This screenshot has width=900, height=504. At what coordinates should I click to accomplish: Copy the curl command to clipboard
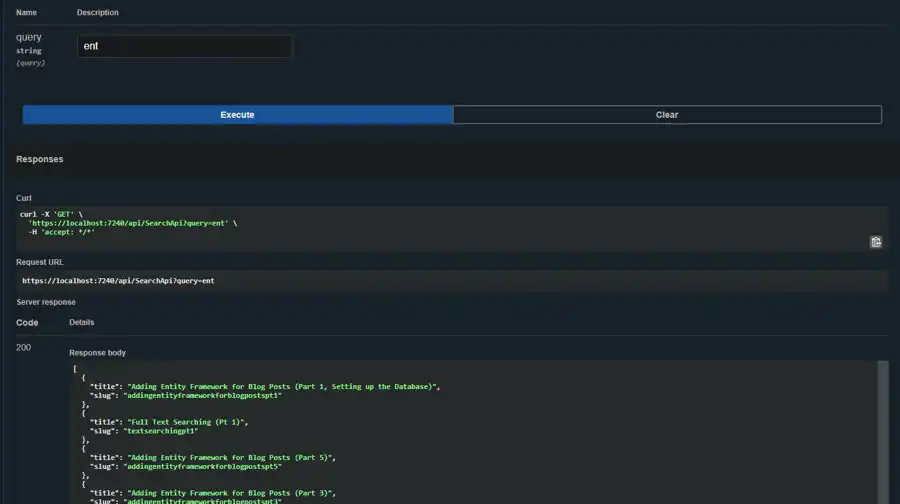tap(876, 241)
